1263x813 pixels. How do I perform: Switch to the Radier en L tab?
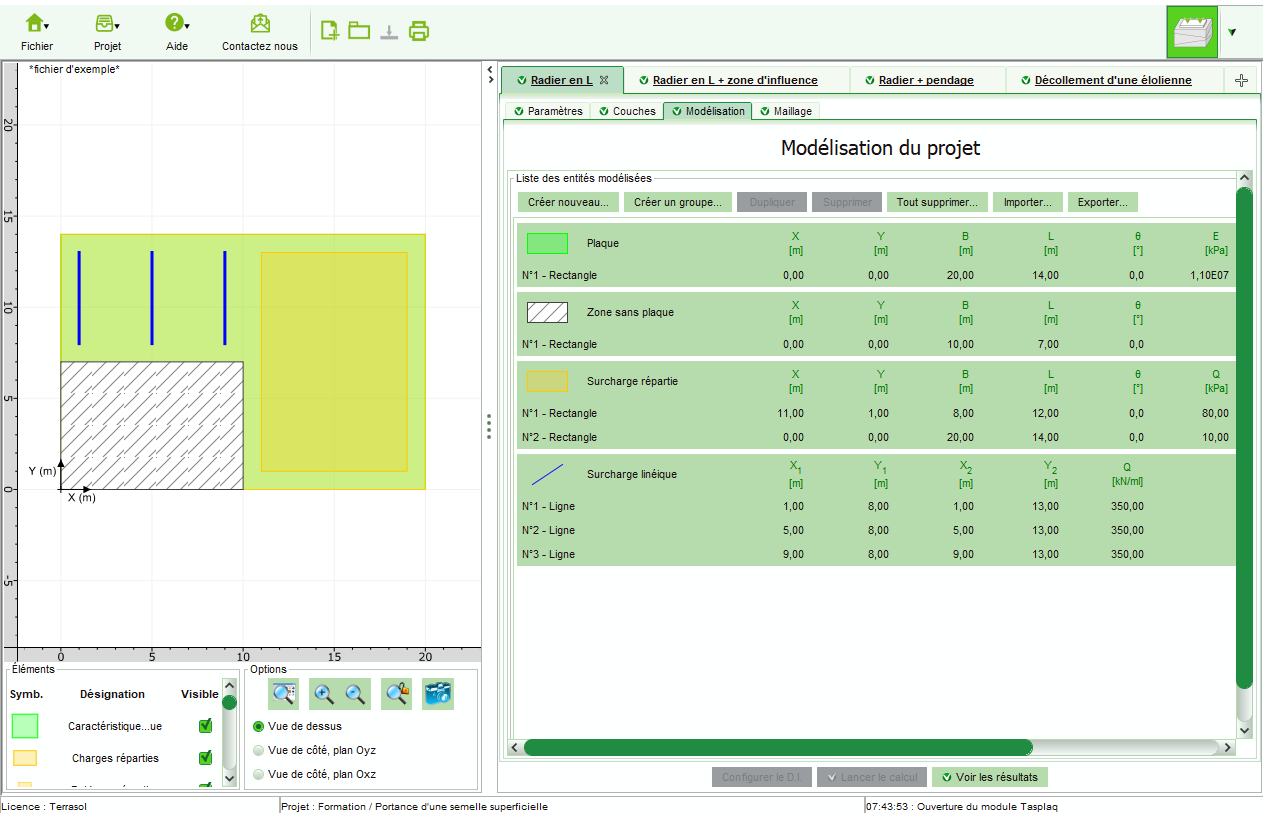[x=561, y=80]
